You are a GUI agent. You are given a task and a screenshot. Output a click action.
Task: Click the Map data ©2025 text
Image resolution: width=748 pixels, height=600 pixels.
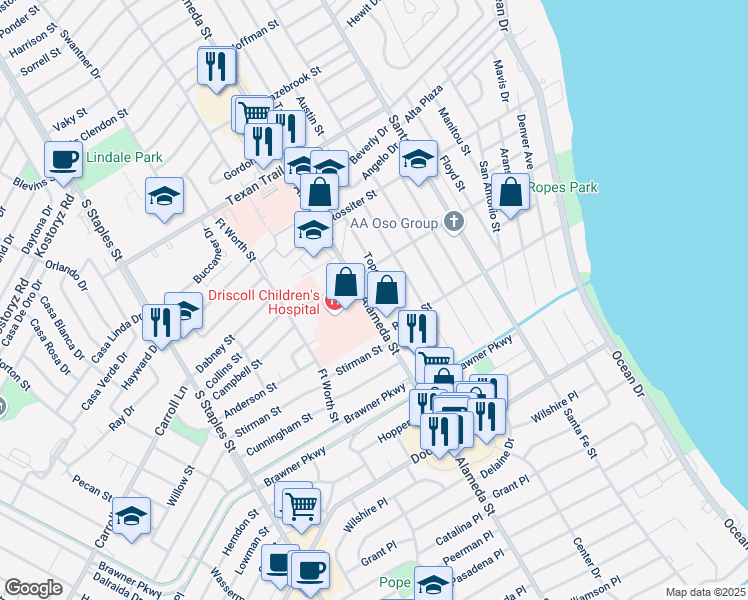coord(706,592)
